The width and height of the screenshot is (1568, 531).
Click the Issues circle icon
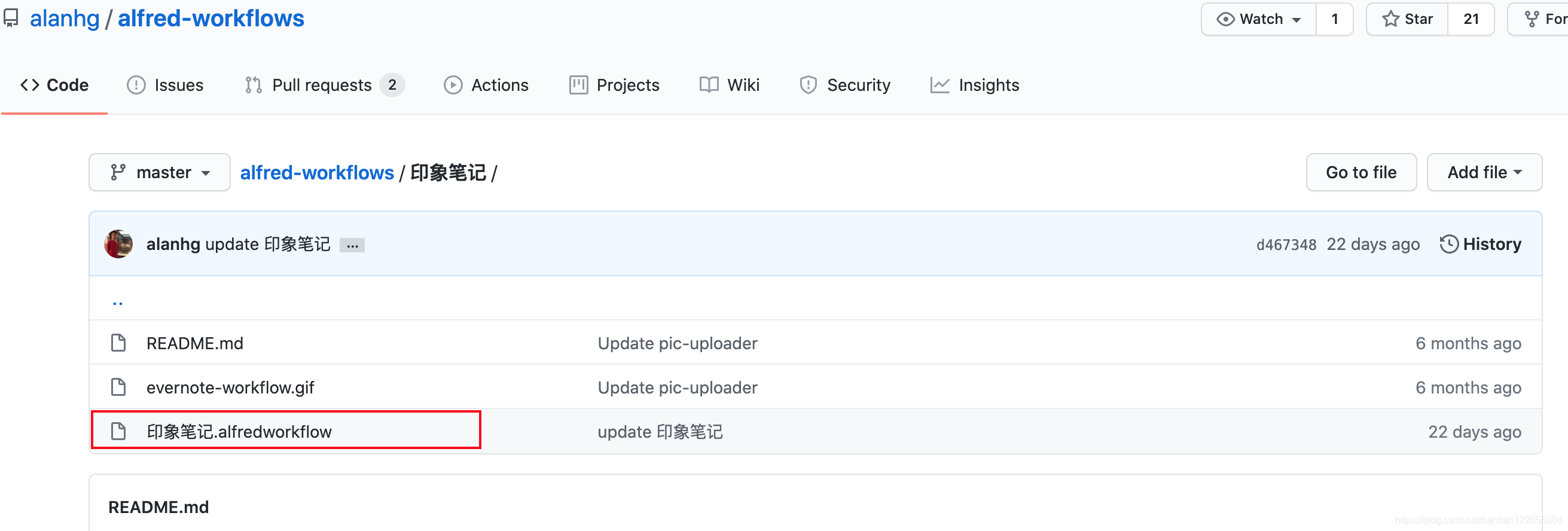click(x=136, y=86)
